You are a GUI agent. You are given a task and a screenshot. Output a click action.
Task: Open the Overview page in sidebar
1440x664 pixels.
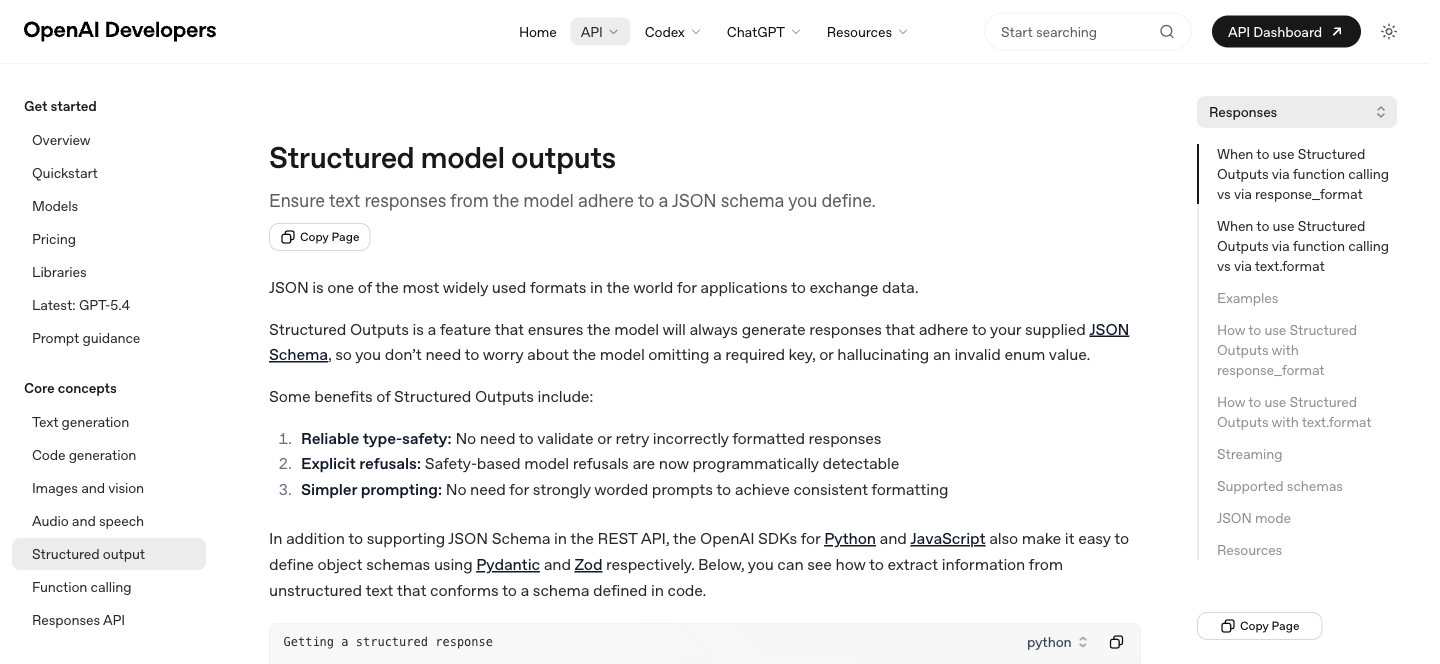109,140
